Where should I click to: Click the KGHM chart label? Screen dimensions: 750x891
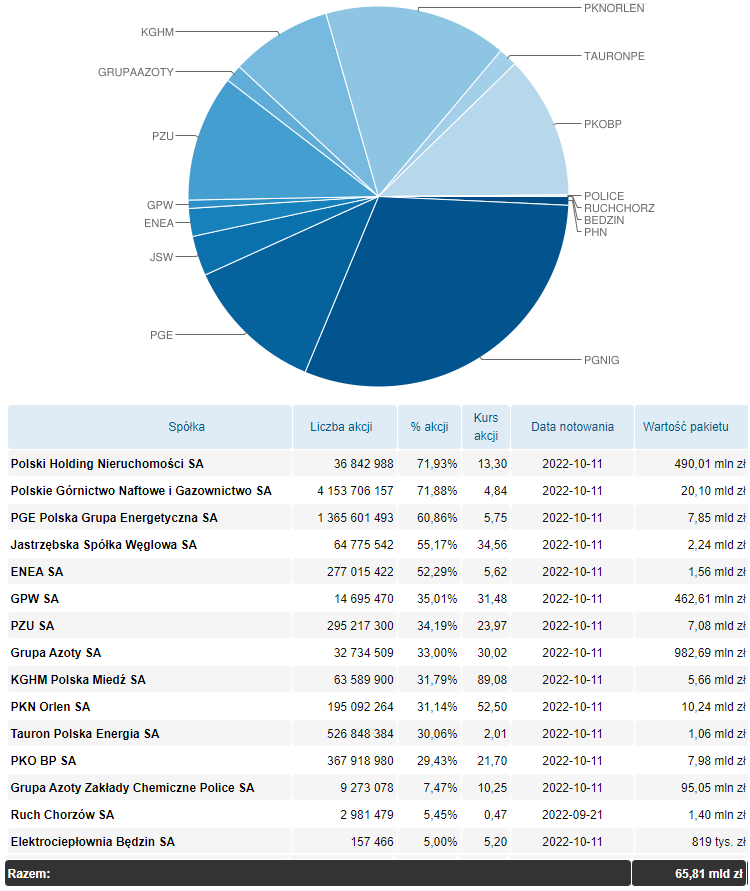pos(157,32)
